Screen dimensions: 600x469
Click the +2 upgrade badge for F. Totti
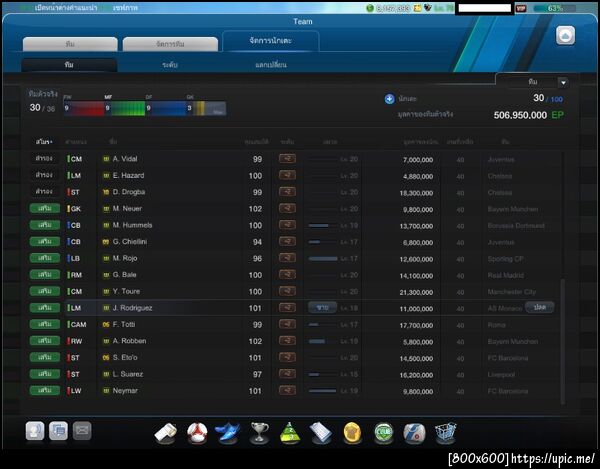tap(287, 324)
